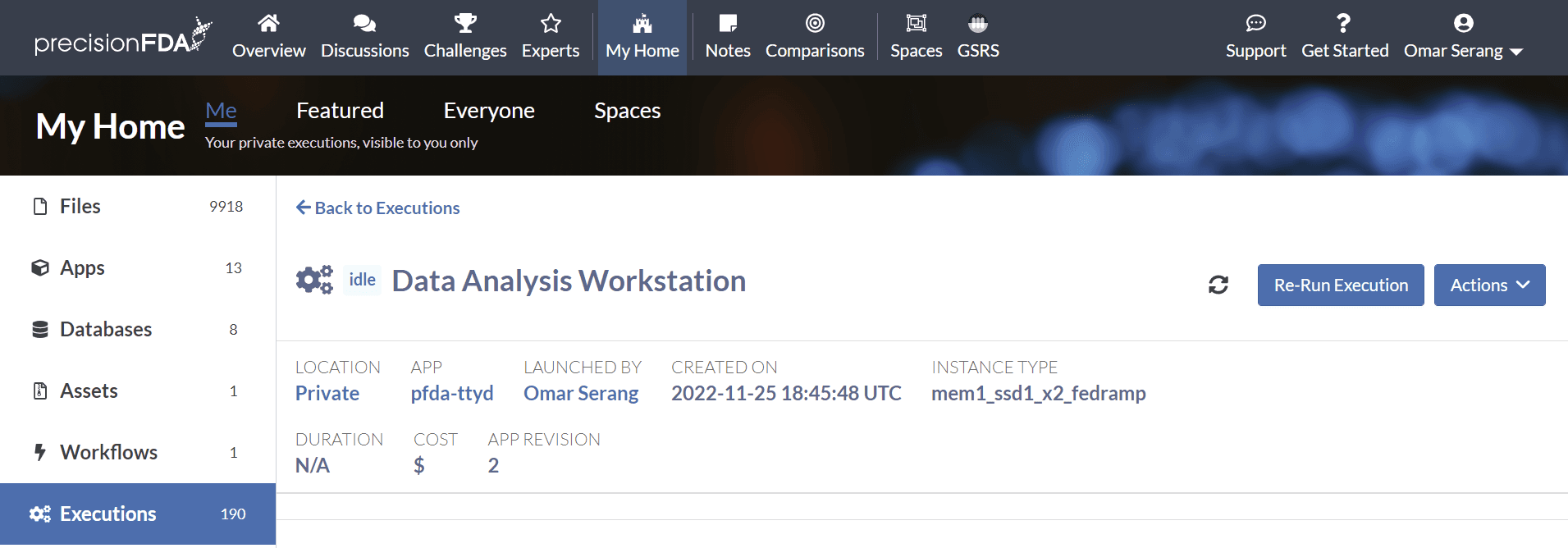Open Experts star icon
1568x548 pixels.
(551, 23)
